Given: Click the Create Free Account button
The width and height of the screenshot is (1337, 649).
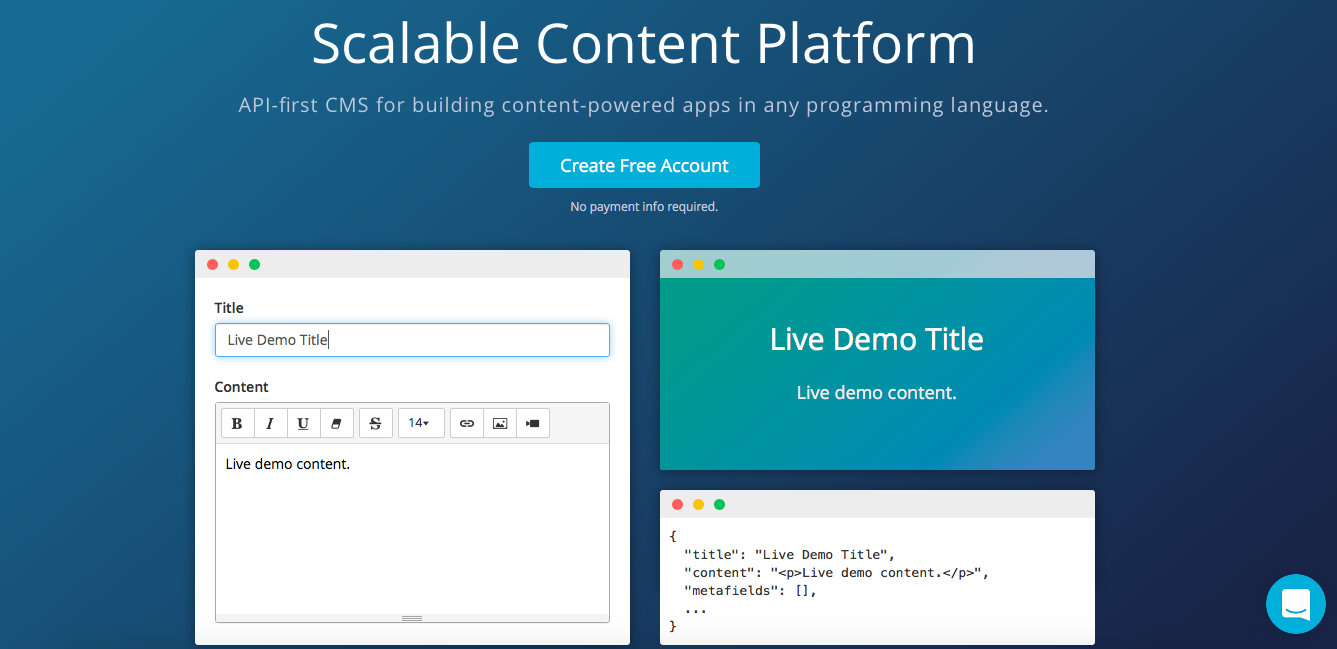Looking at the screenshot, I should (x=644, y=165).
